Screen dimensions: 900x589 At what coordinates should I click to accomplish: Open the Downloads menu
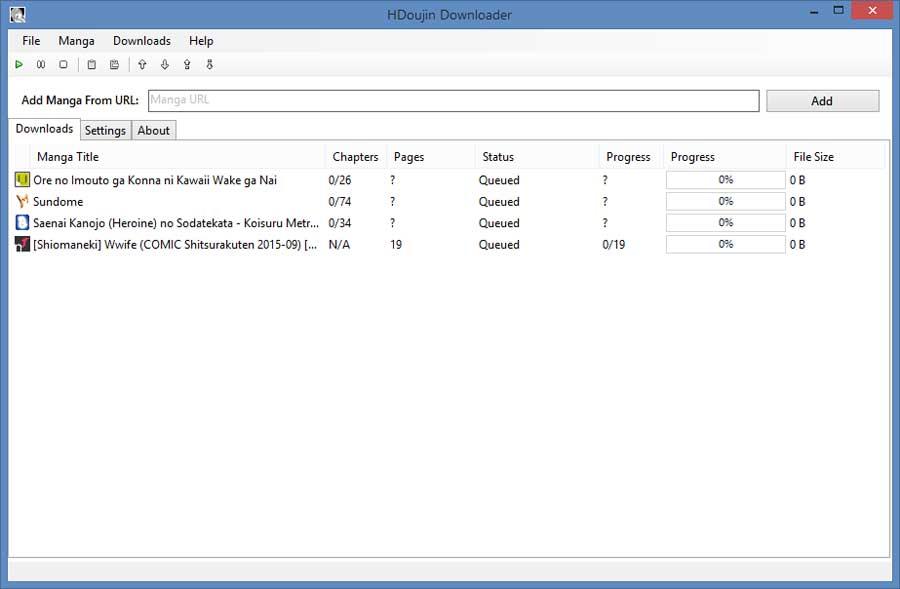[x=142, y=41]
